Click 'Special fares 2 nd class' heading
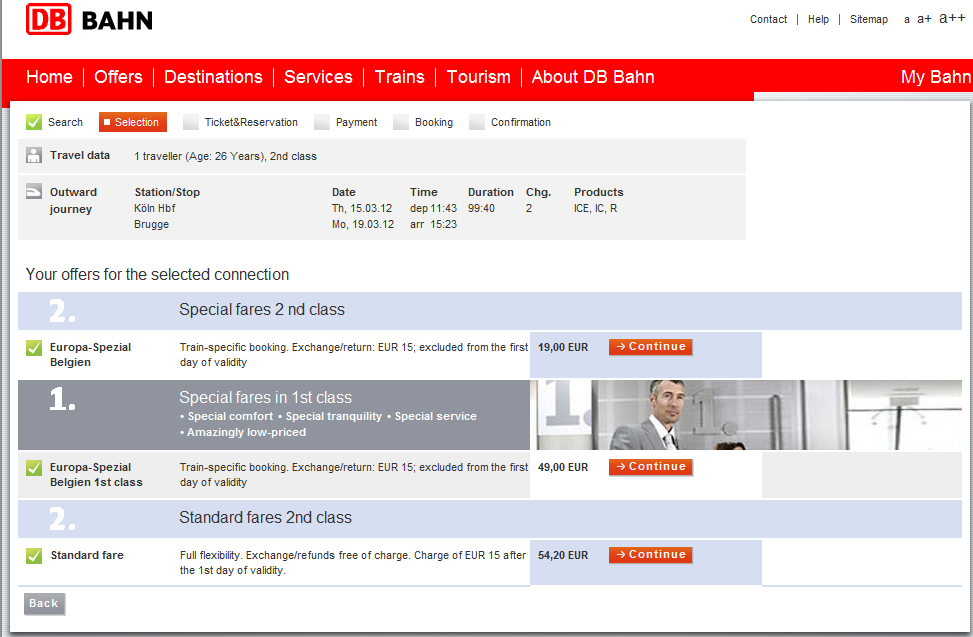Image resolution: width=973 pixels, height=637 pixels. 262,310
